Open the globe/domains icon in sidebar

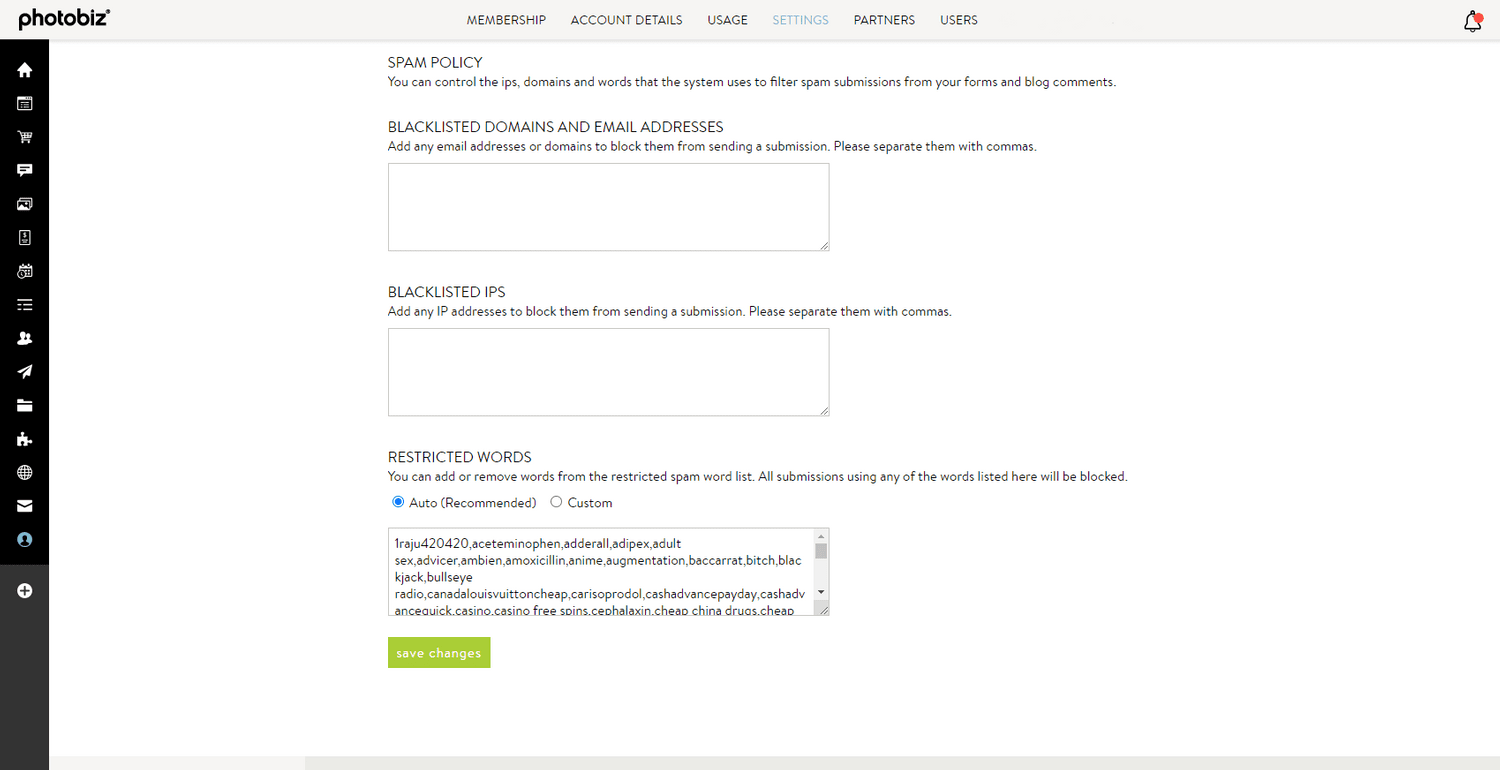[24, 472]
